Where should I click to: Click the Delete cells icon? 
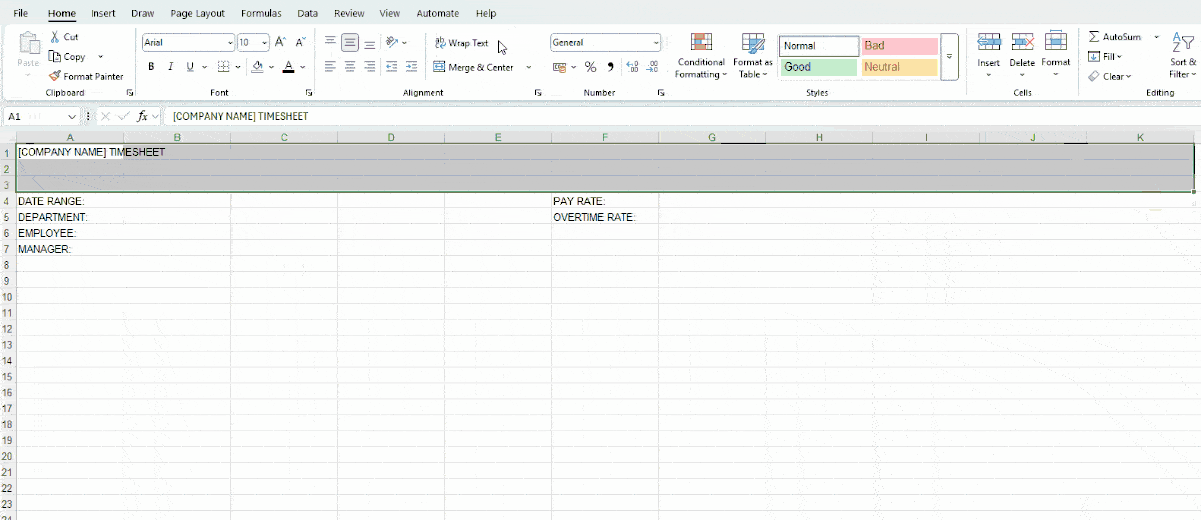pyautogui.click(x=1022, y=41)
